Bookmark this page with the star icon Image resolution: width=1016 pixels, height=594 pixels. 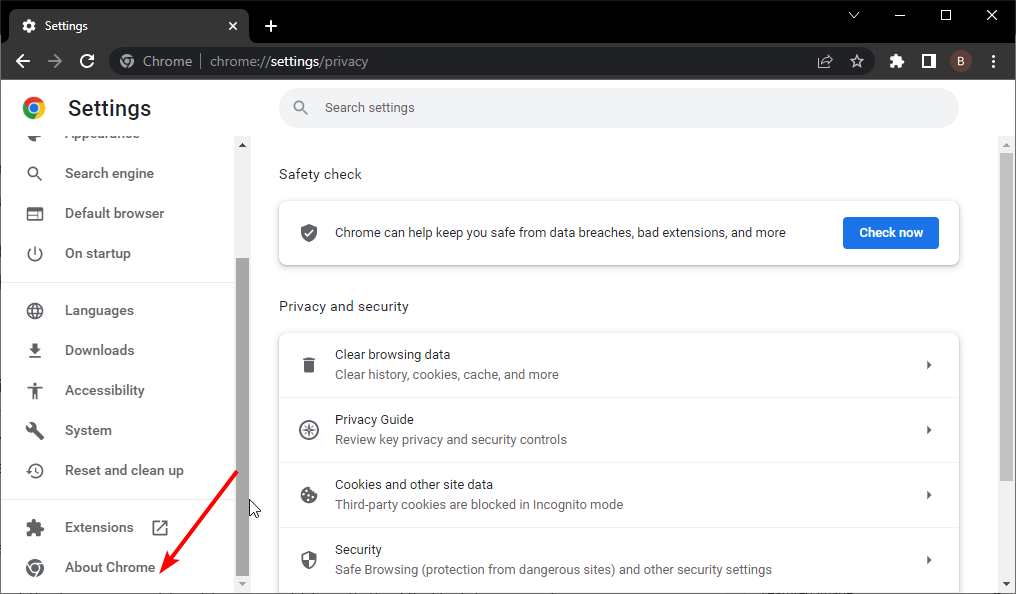(x=857, y=62)
